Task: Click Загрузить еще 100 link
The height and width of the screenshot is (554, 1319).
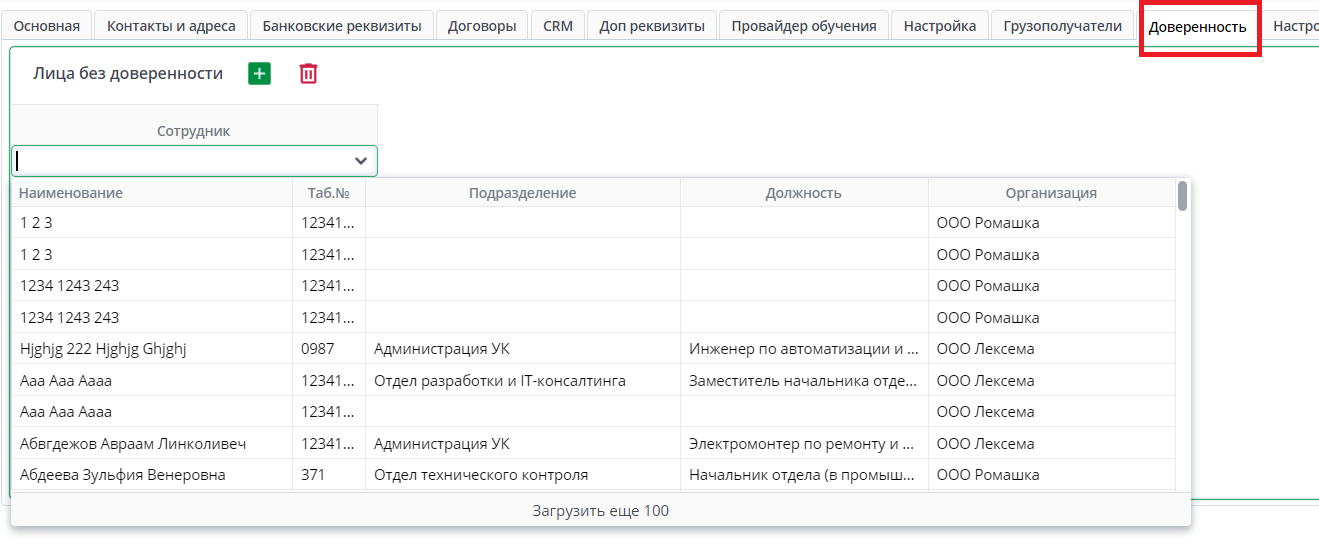Action: point(600,511)
